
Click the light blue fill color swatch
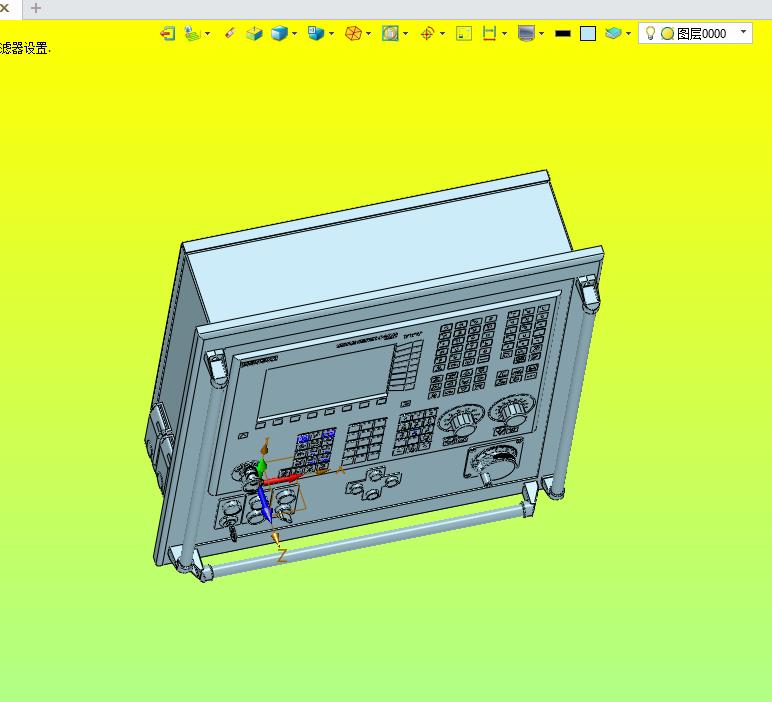(588, 33)
